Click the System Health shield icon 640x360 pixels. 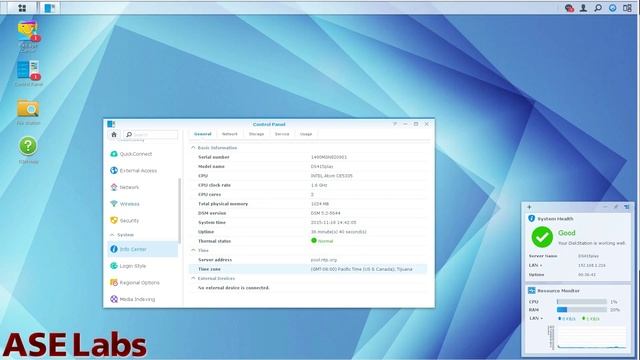[x=531, y=219]
